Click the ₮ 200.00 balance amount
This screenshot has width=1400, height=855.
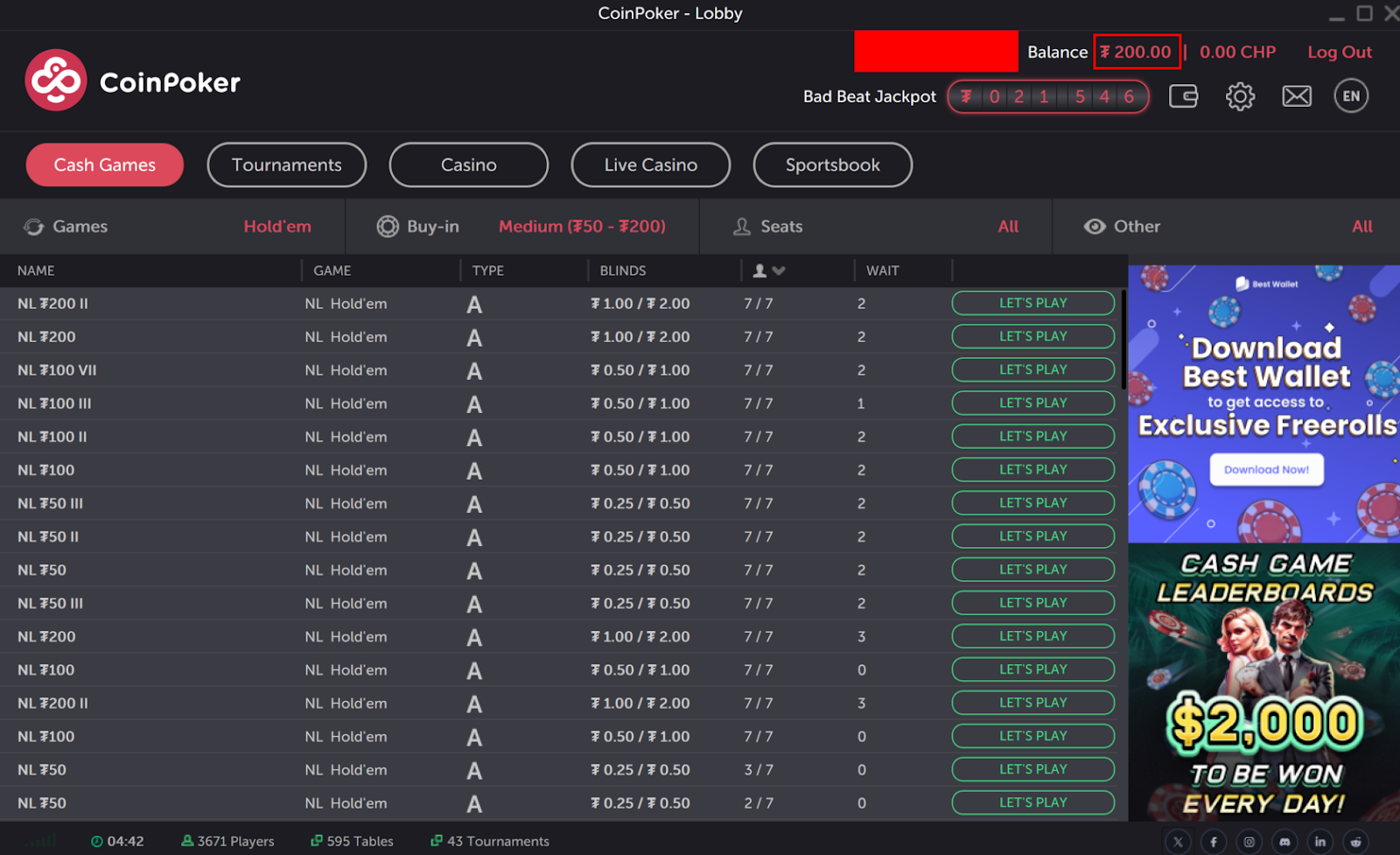pyautogui.click(x=1137, y=53)
